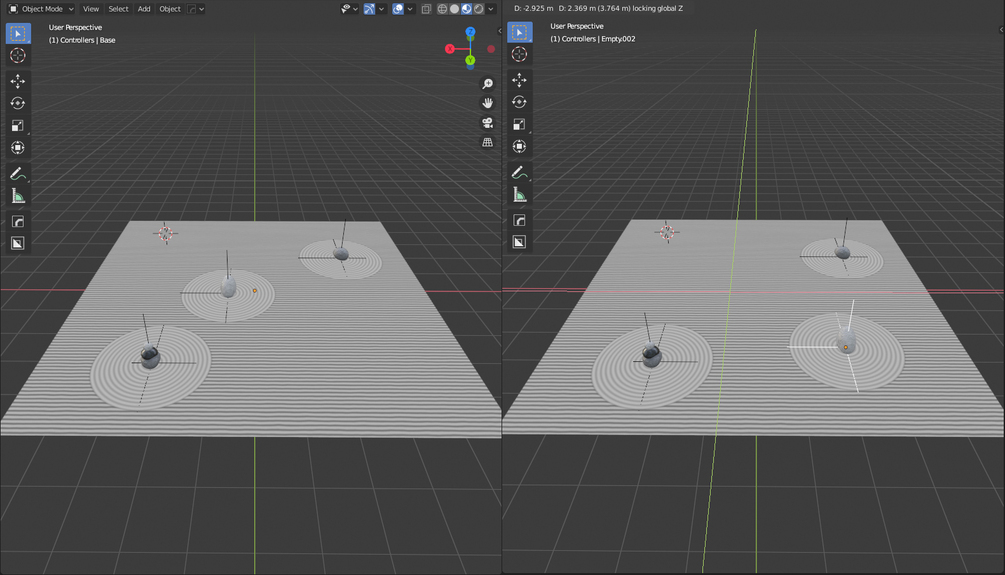Pick the Transform tool in right viewport
This screenshot has width=1005, height=575.
click(x=520, y=147)
